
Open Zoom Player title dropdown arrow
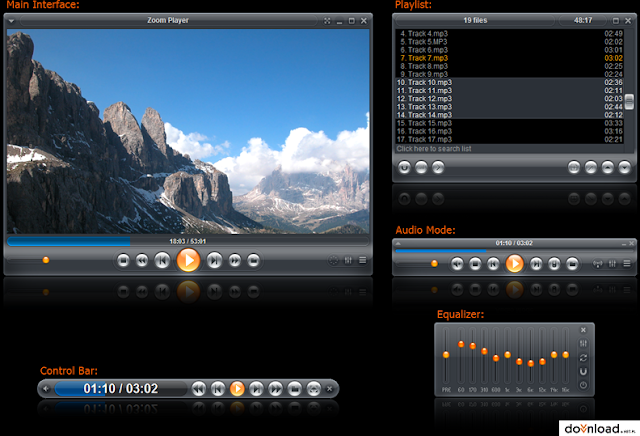click(x=11, y=21)
